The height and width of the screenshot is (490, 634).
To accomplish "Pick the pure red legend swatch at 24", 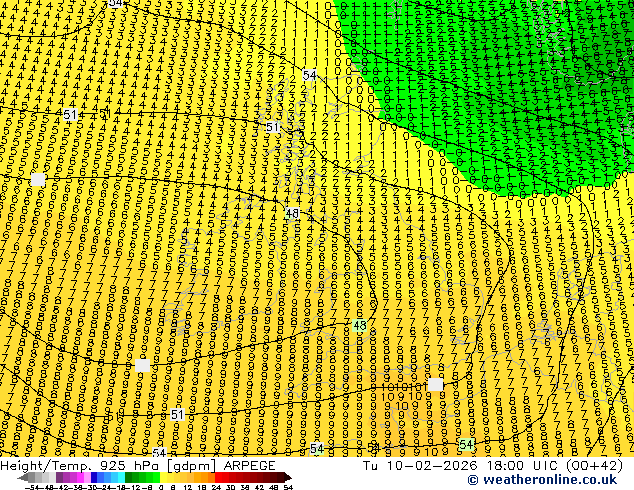I will (x=218, y=477).
